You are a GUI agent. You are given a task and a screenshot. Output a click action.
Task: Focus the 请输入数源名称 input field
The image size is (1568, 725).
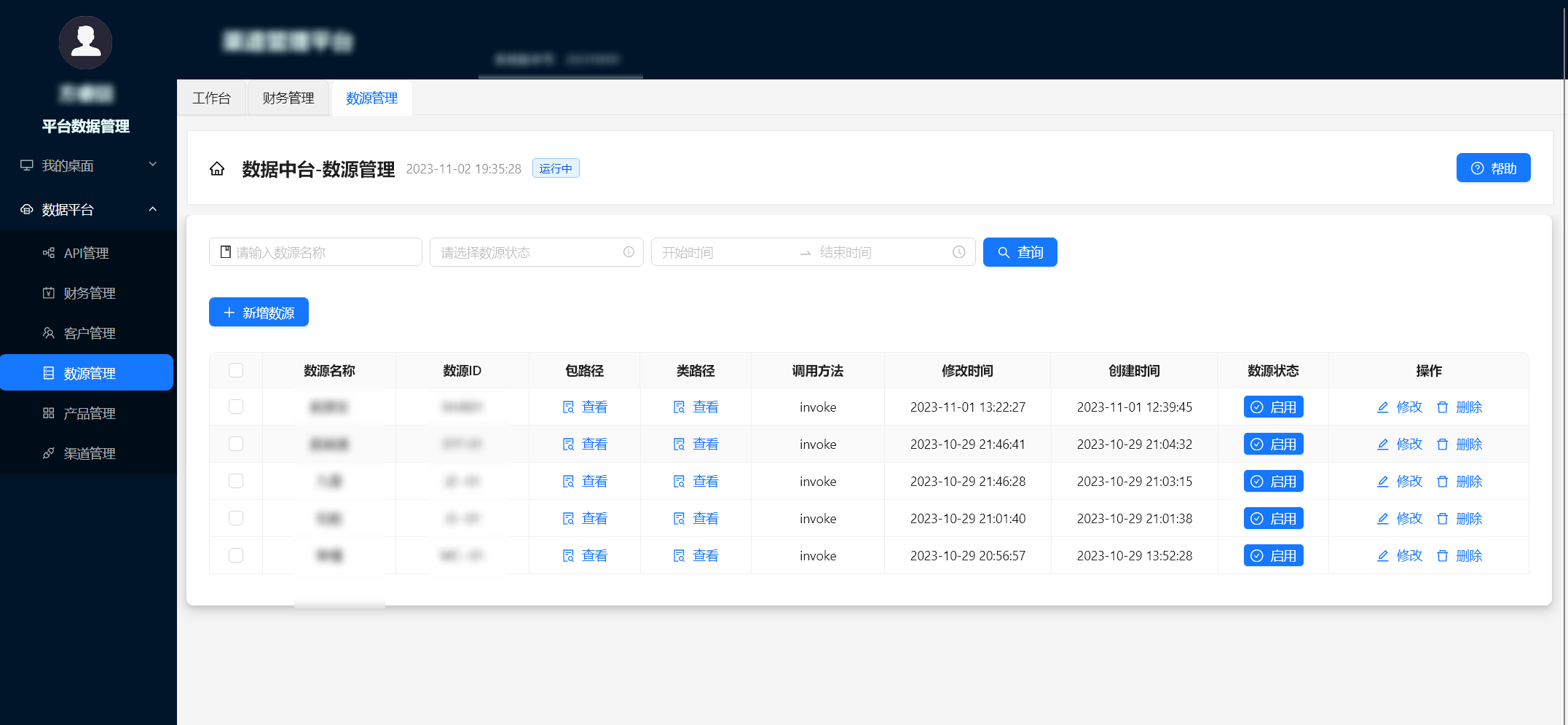[x=315, y=252]
